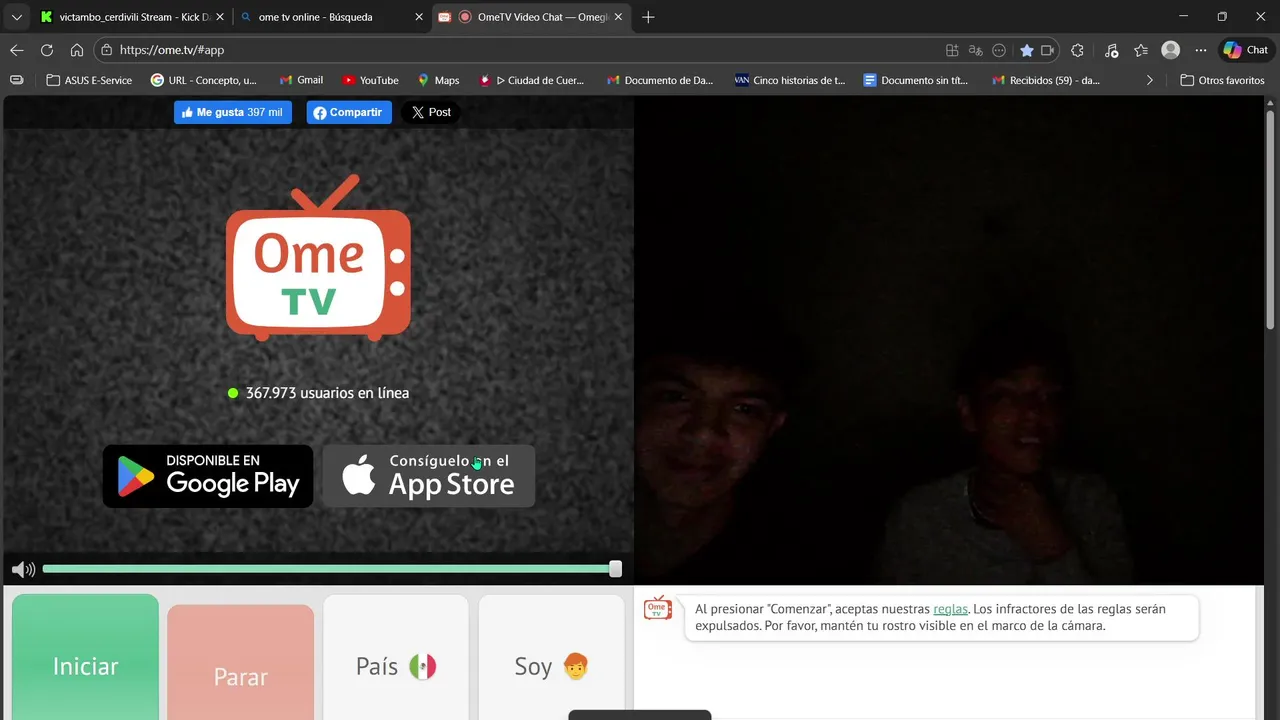The height and width of the screenshot is (720, 1280).
Task: Close the Kick stream tab
Action: (x=220, y=17)
